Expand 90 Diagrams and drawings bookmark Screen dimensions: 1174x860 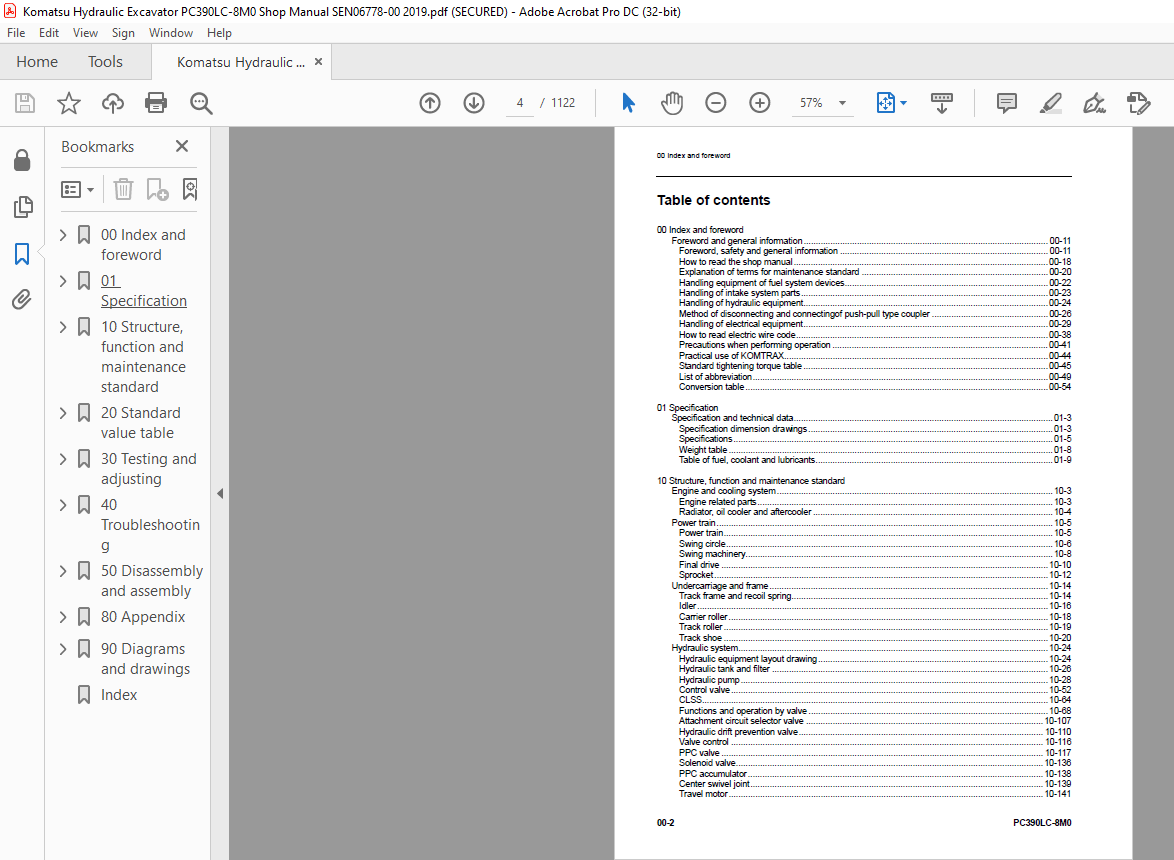coord(64,649)
